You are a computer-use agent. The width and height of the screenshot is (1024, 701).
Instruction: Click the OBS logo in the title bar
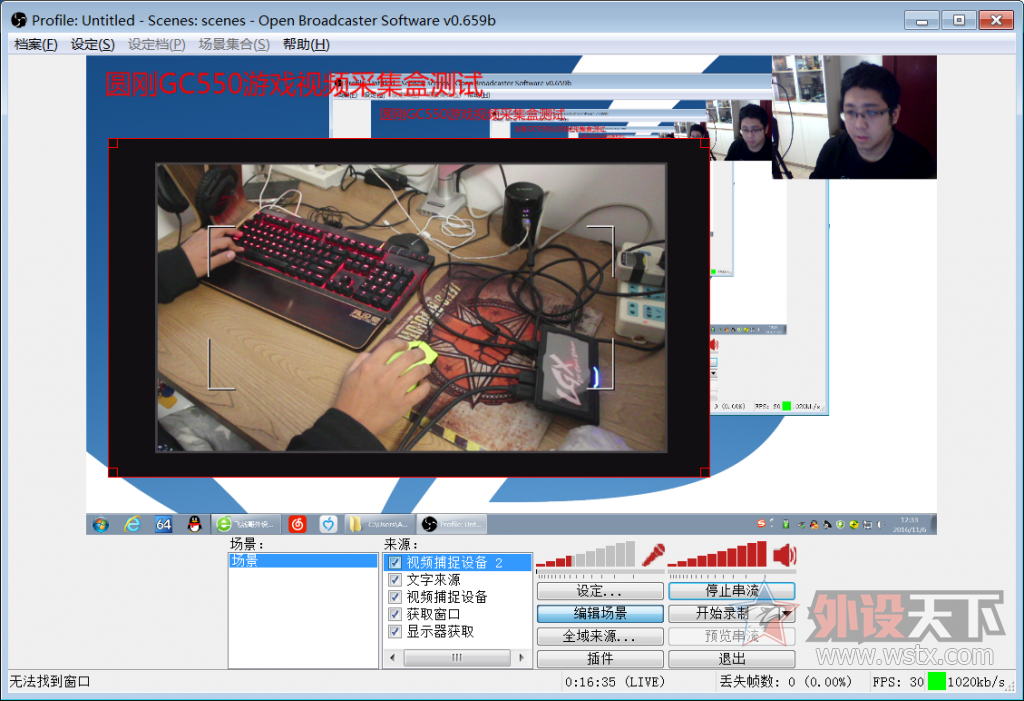pyautogui.click(x=19, y=20)
